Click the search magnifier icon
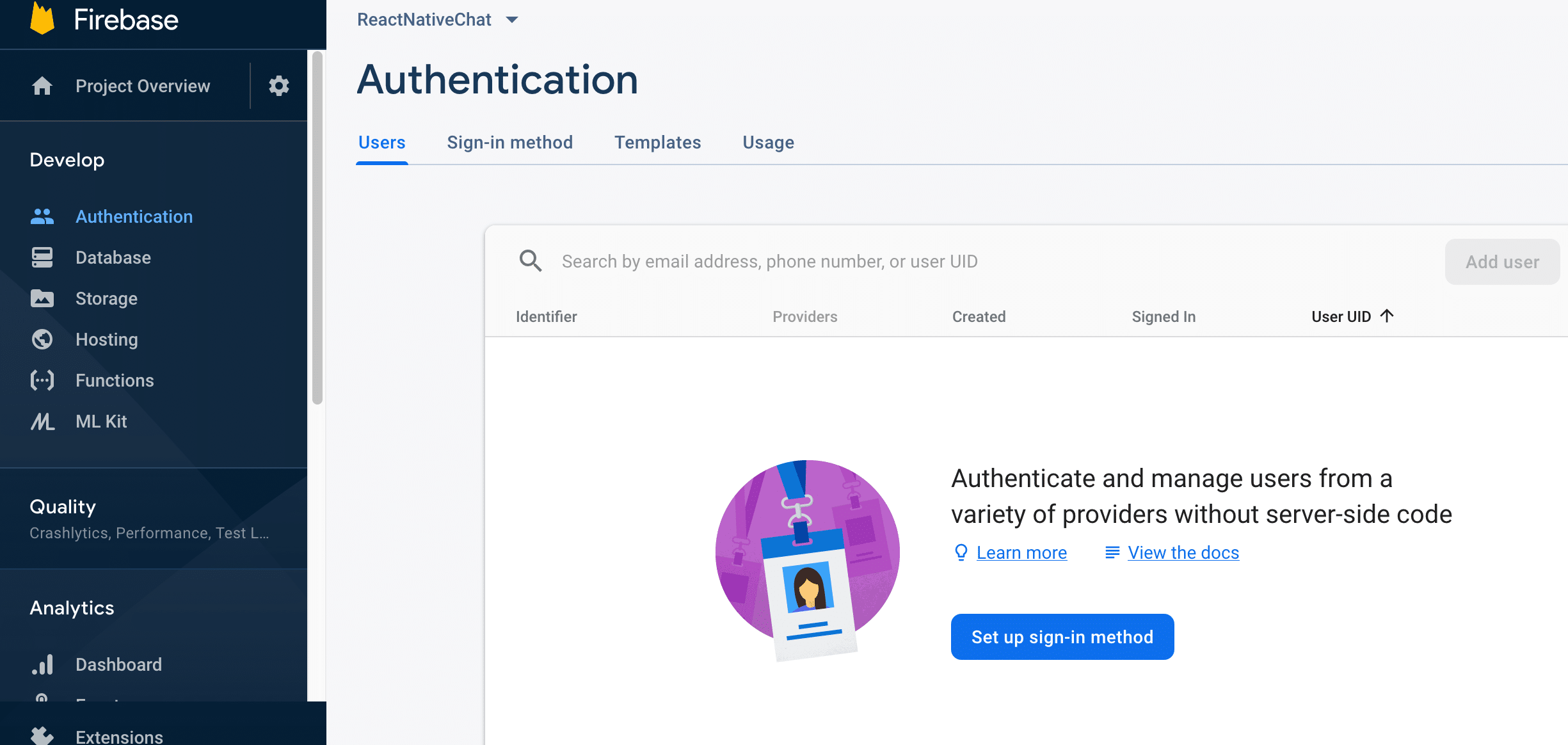This screenshot has height=745, width=1568. [531, 261]
